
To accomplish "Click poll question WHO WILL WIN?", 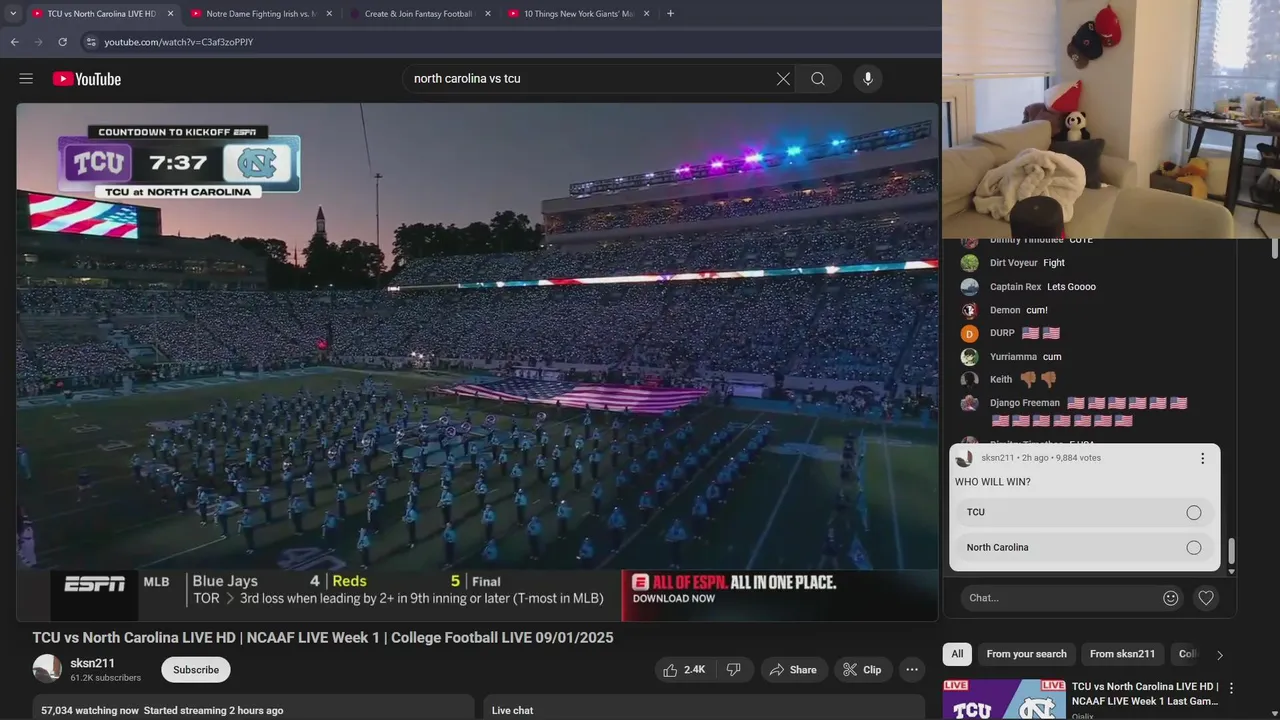I will pyautogui.click(x=992, y=482).
